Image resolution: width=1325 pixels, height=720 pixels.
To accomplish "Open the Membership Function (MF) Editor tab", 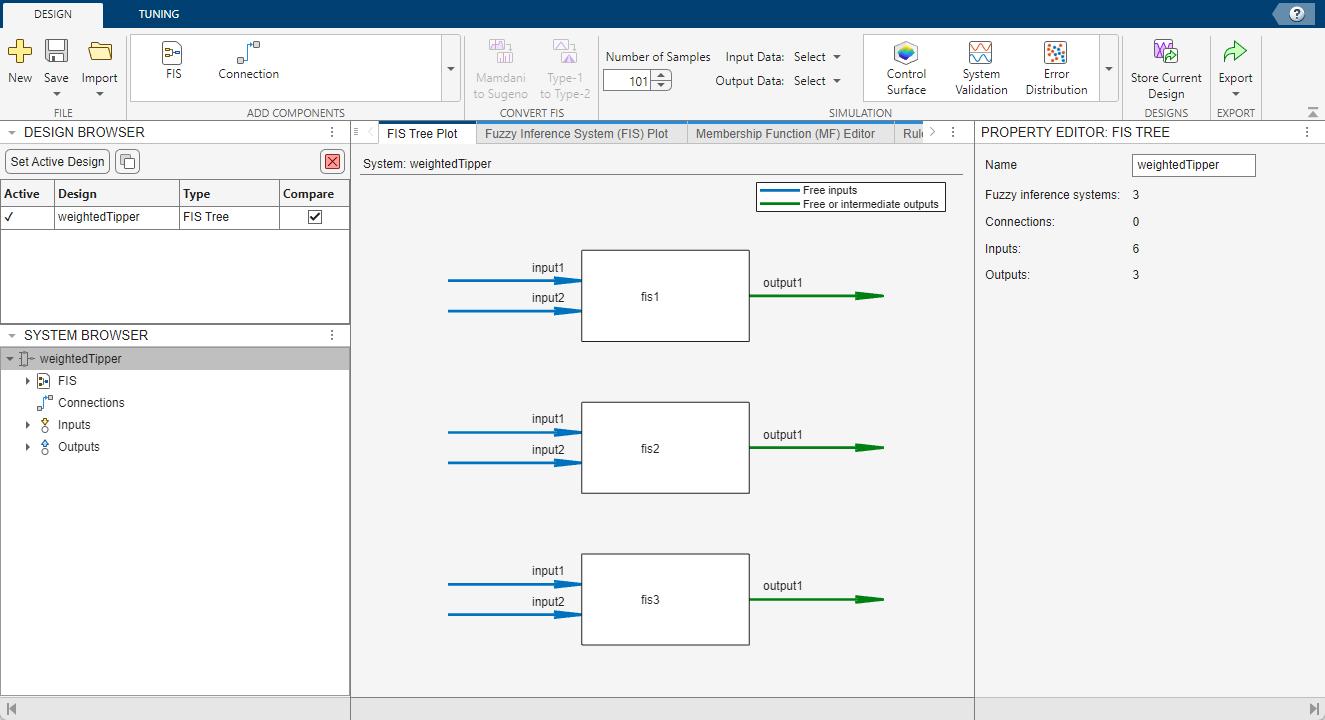I will point(788,132).
